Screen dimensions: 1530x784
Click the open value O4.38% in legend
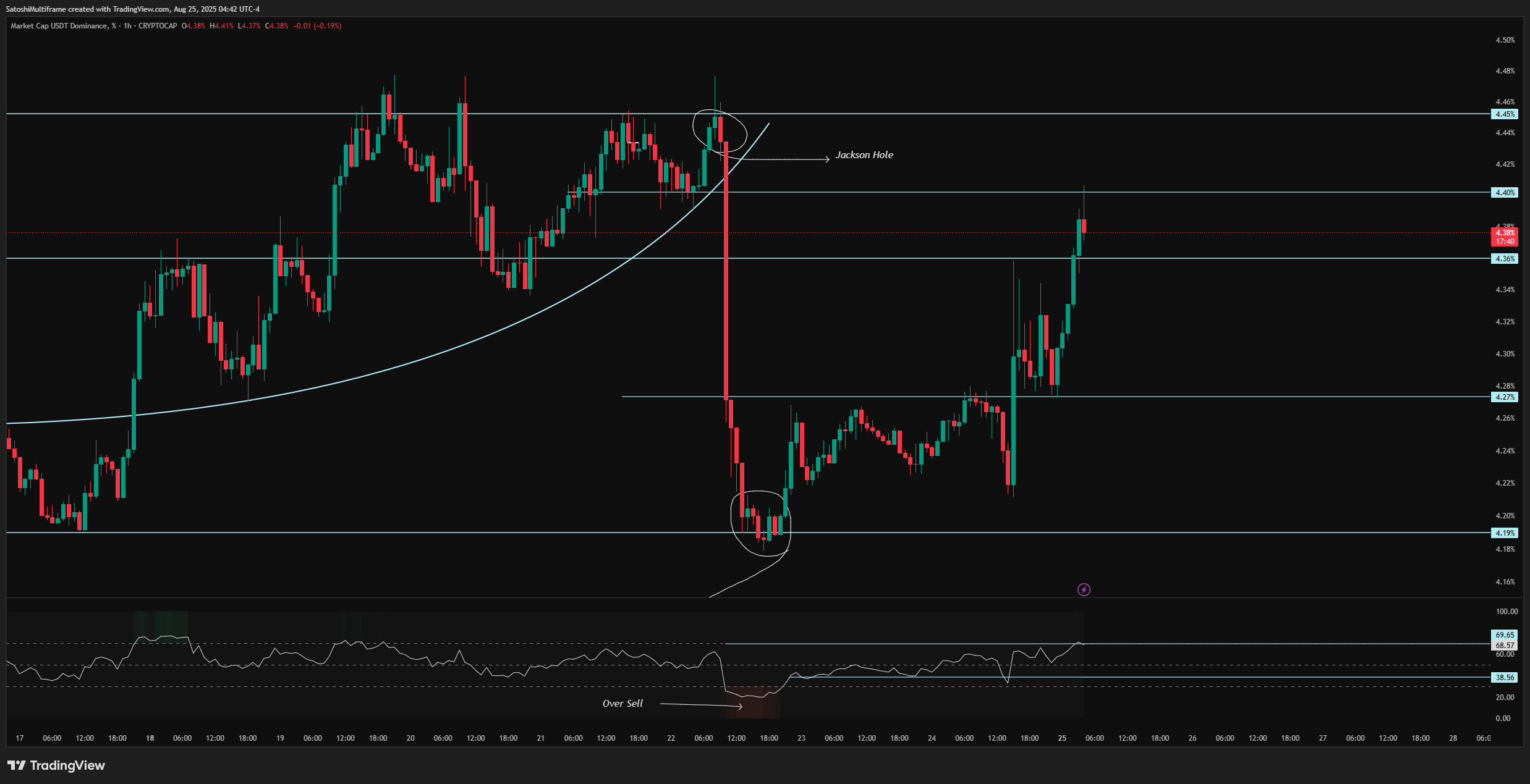pos(193,26)
